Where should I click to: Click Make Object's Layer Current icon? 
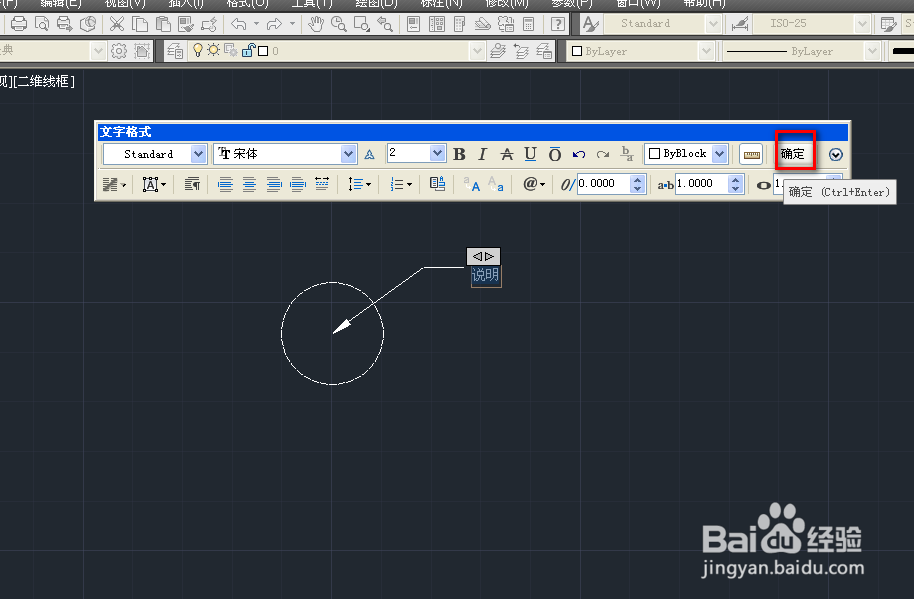497,51
